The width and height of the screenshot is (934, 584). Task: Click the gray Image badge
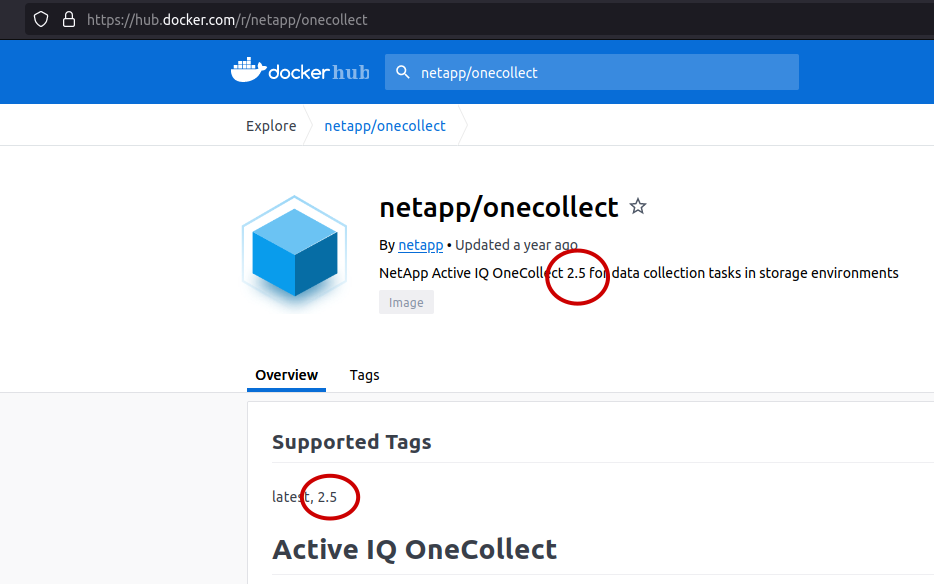[x=406, y=302]
